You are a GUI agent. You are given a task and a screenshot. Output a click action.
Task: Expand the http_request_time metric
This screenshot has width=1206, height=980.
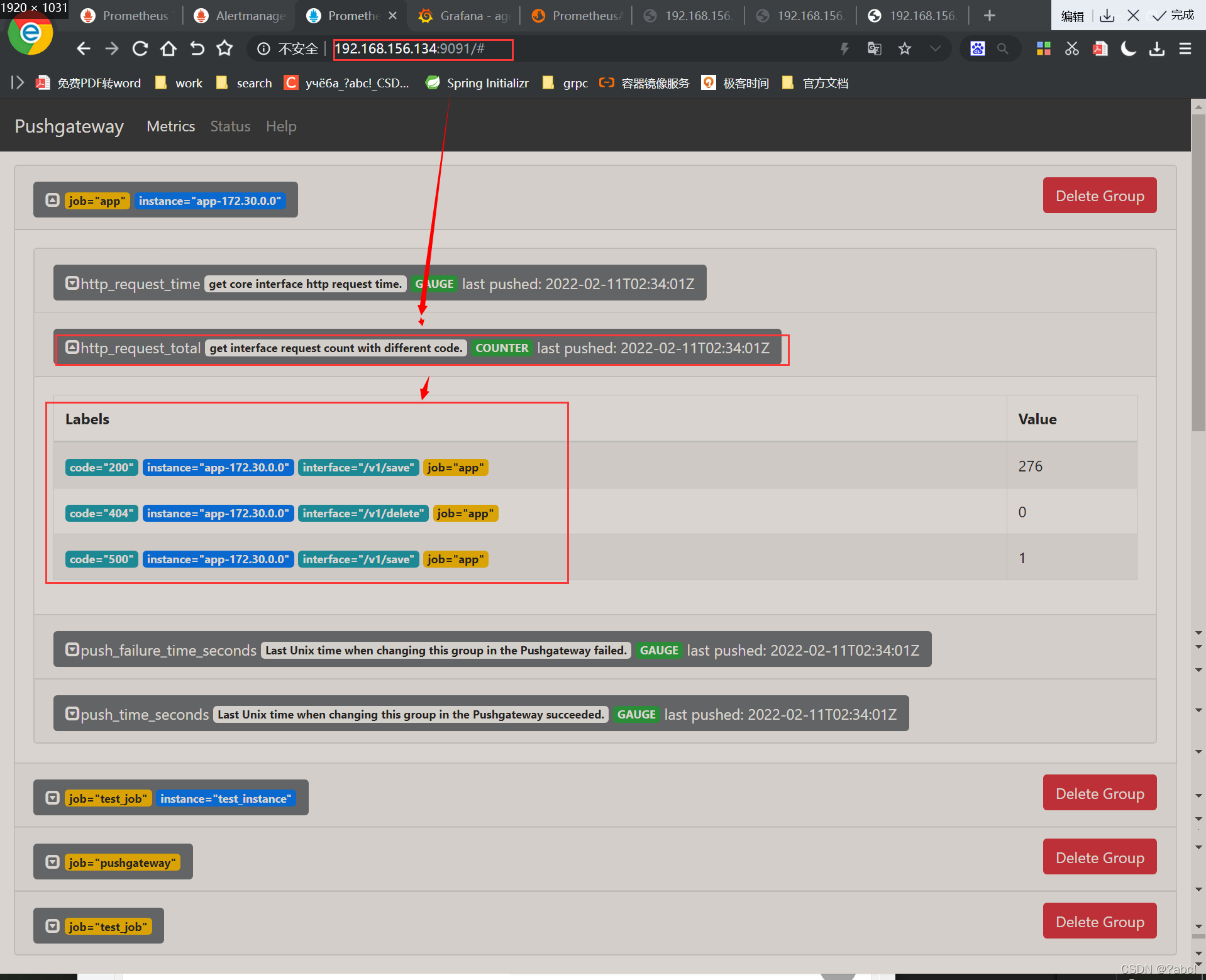[72, 284]
